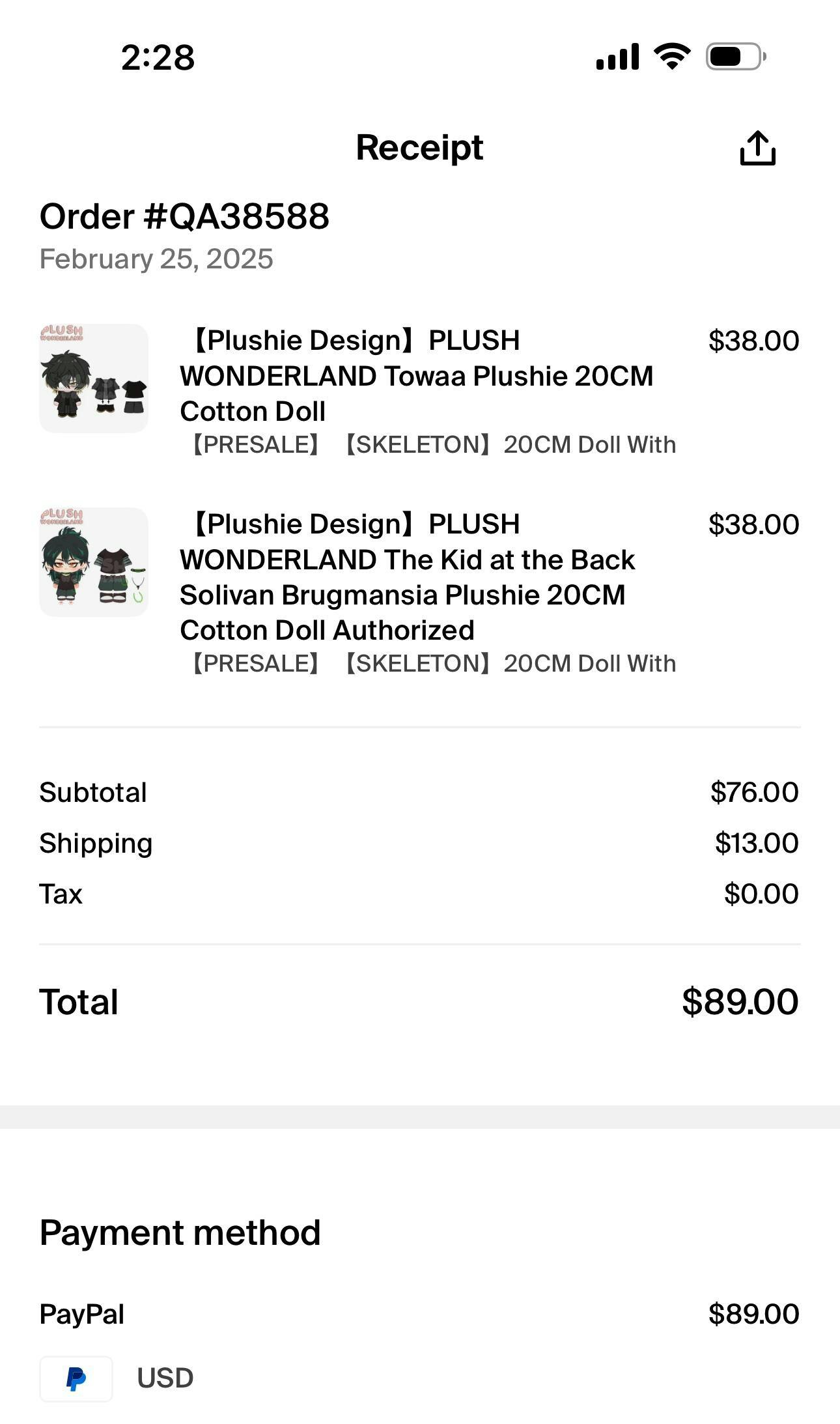Viewport: 840px width, 1424px height.
Task: Select the order number QA38588 heading
Action: point(184,216)
